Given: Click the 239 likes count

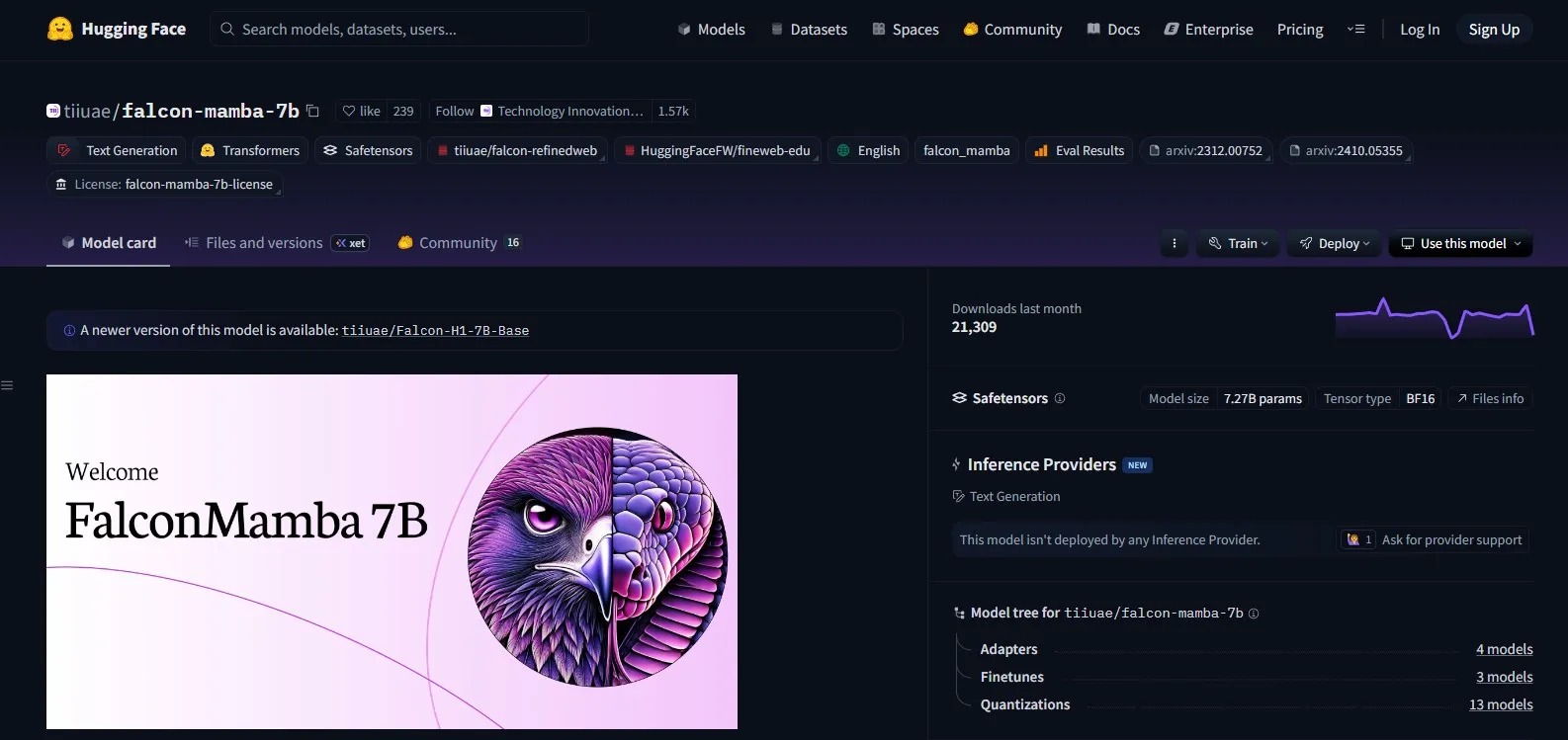Looking at the screenshot, I should click(403, 111).
